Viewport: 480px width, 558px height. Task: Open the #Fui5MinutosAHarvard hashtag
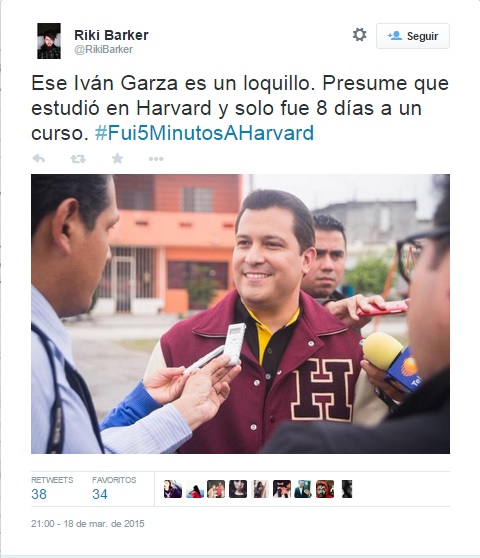tap(204, 133)
